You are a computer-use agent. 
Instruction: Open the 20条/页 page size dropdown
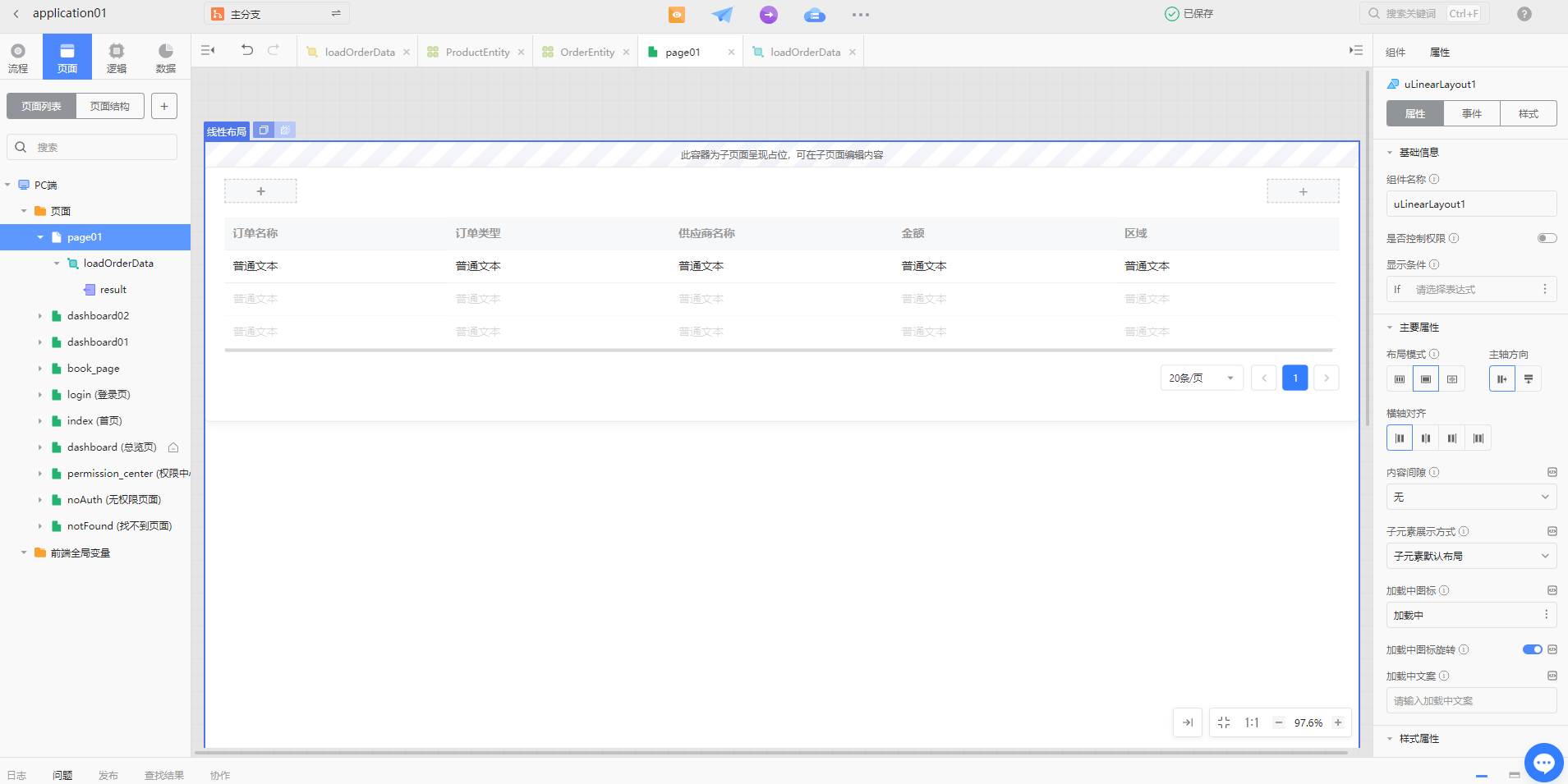(1202, 378)
